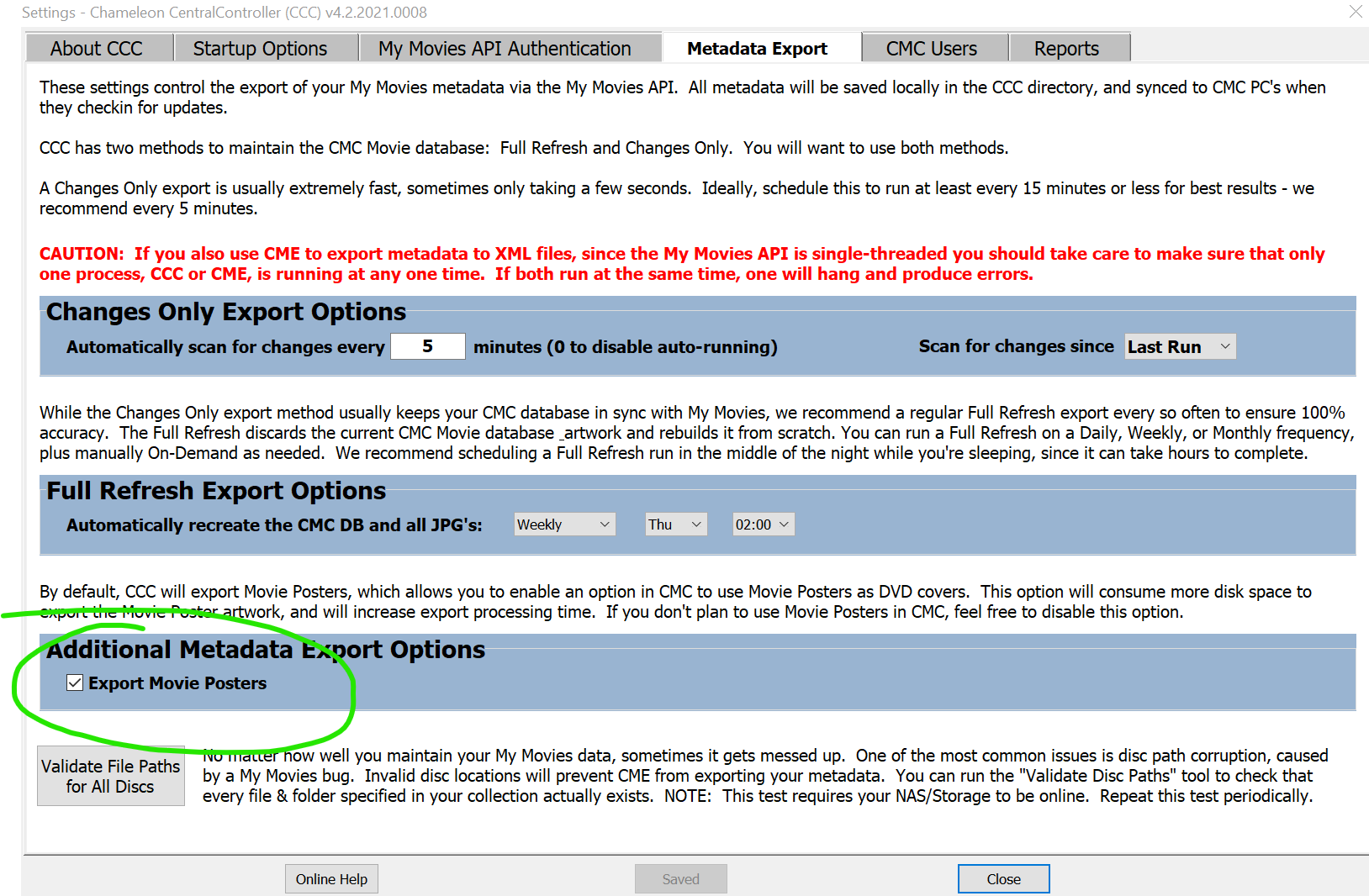Close the Settings dialog via Close button
Viewport: 1369px width, 896px height.
pos(1003,879)
